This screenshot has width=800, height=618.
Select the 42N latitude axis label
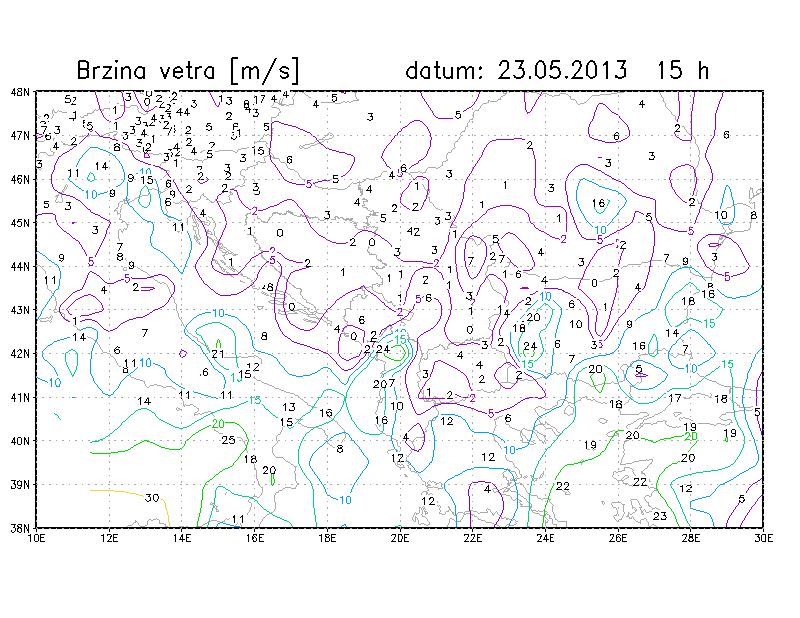(20, 353)
